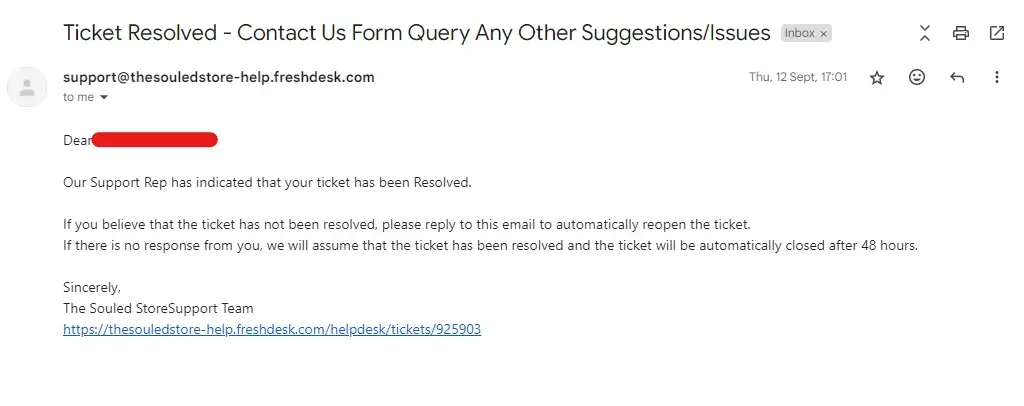Open the three-dot More options menu
The image size is (1024, 406).
996,77
